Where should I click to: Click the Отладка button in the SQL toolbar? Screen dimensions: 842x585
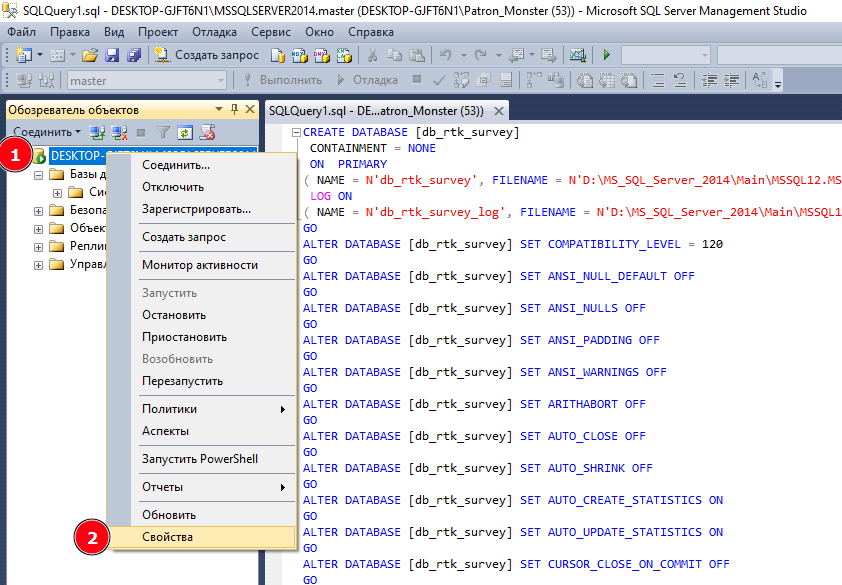[x=368, y=81]
